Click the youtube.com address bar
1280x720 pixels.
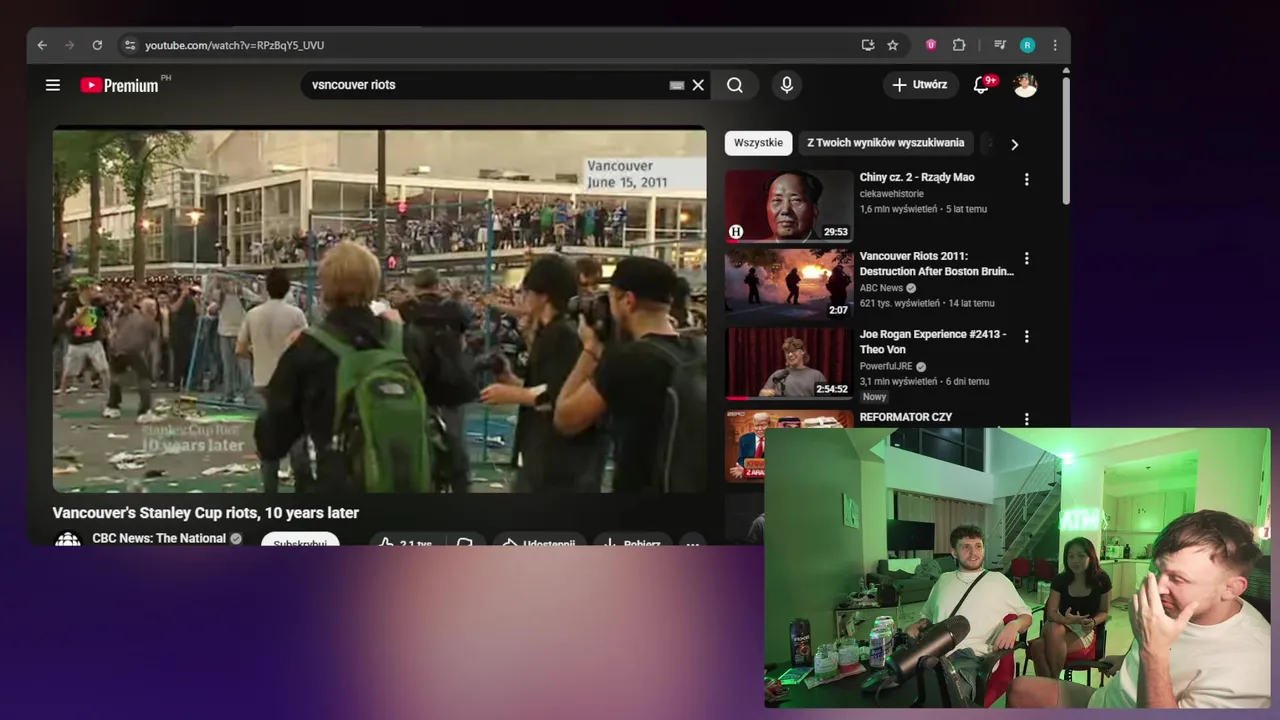490,45
